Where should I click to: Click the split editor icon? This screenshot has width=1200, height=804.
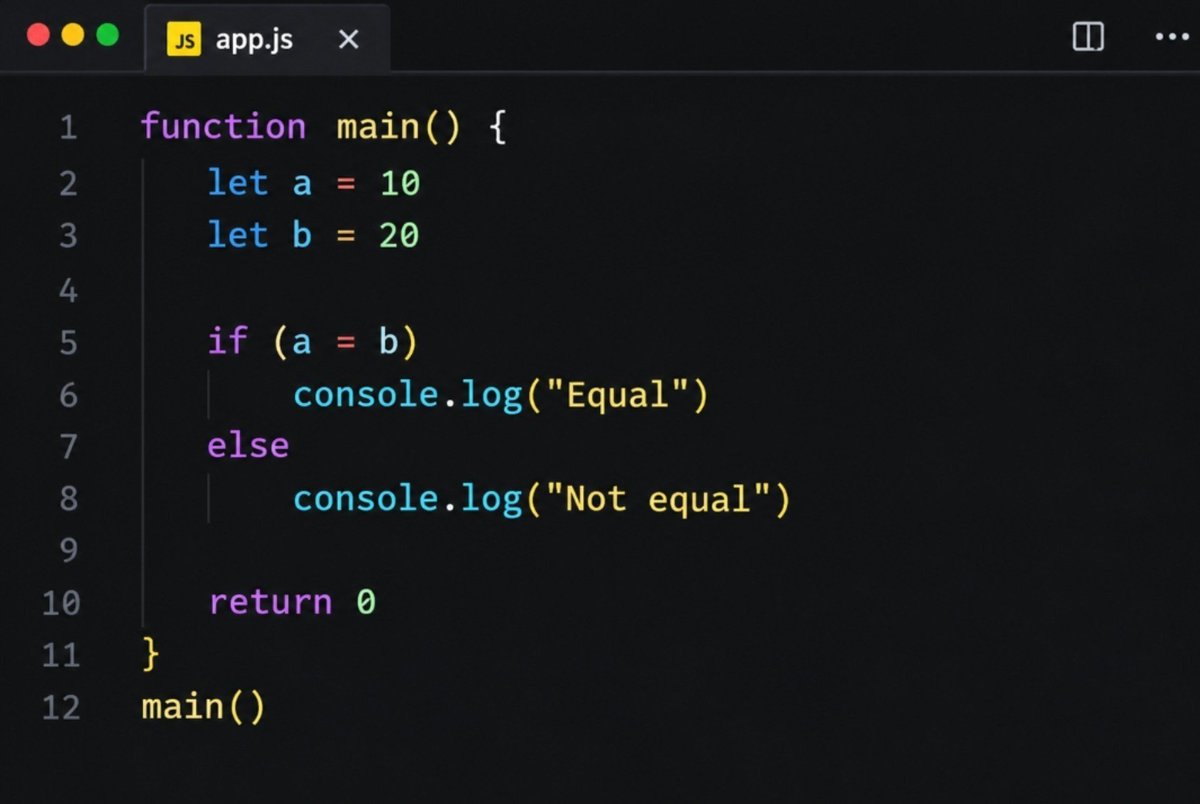[1088, 37]
